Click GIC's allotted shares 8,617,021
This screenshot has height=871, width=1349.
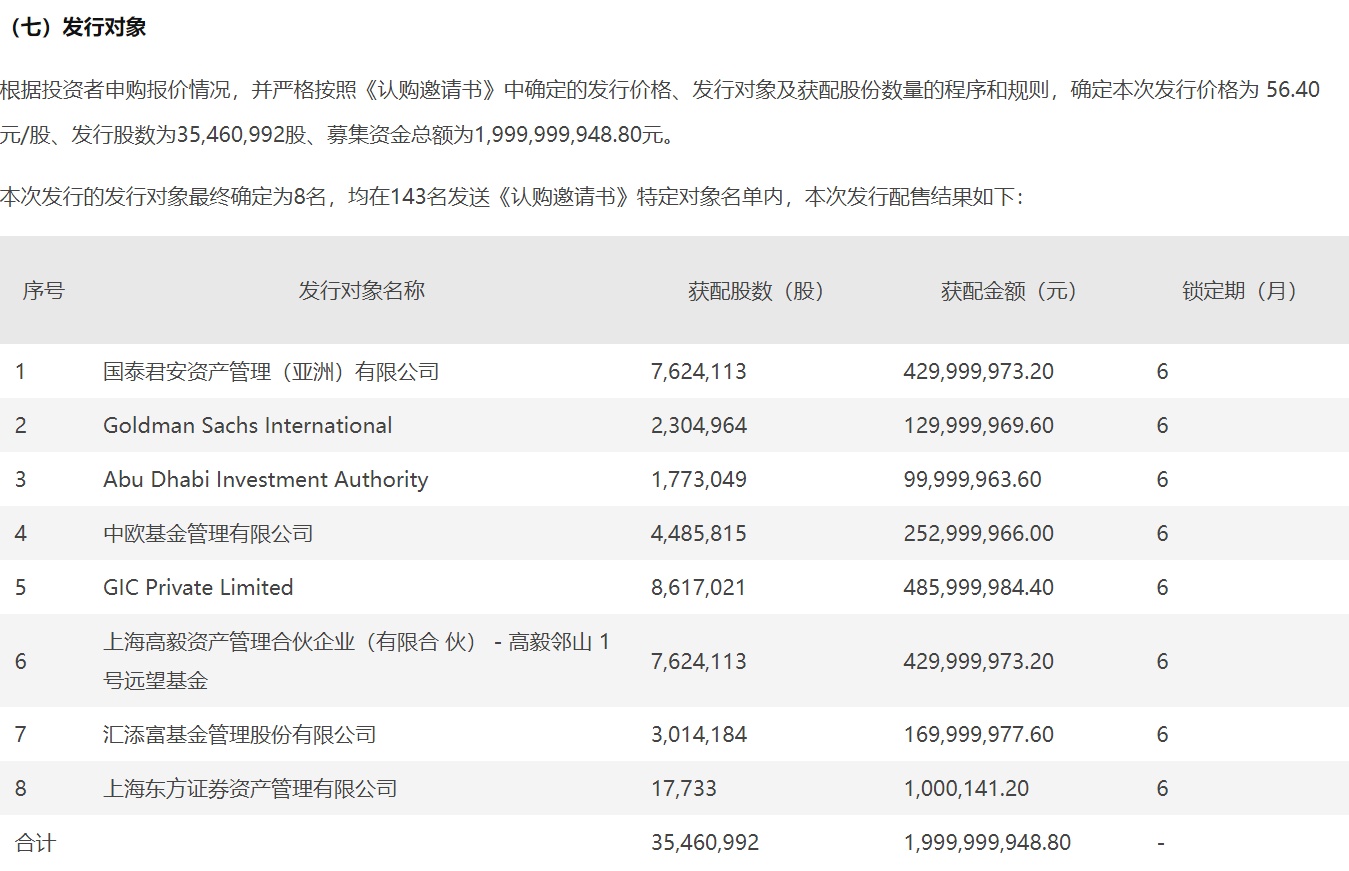click(698, 588)
